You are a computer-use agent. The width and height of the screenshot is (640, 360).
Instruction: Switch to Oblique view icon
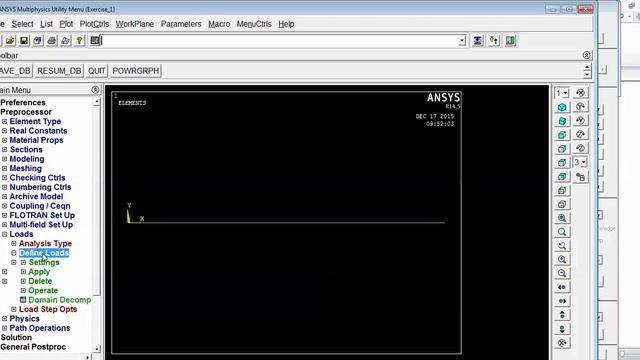click(562, 121)
